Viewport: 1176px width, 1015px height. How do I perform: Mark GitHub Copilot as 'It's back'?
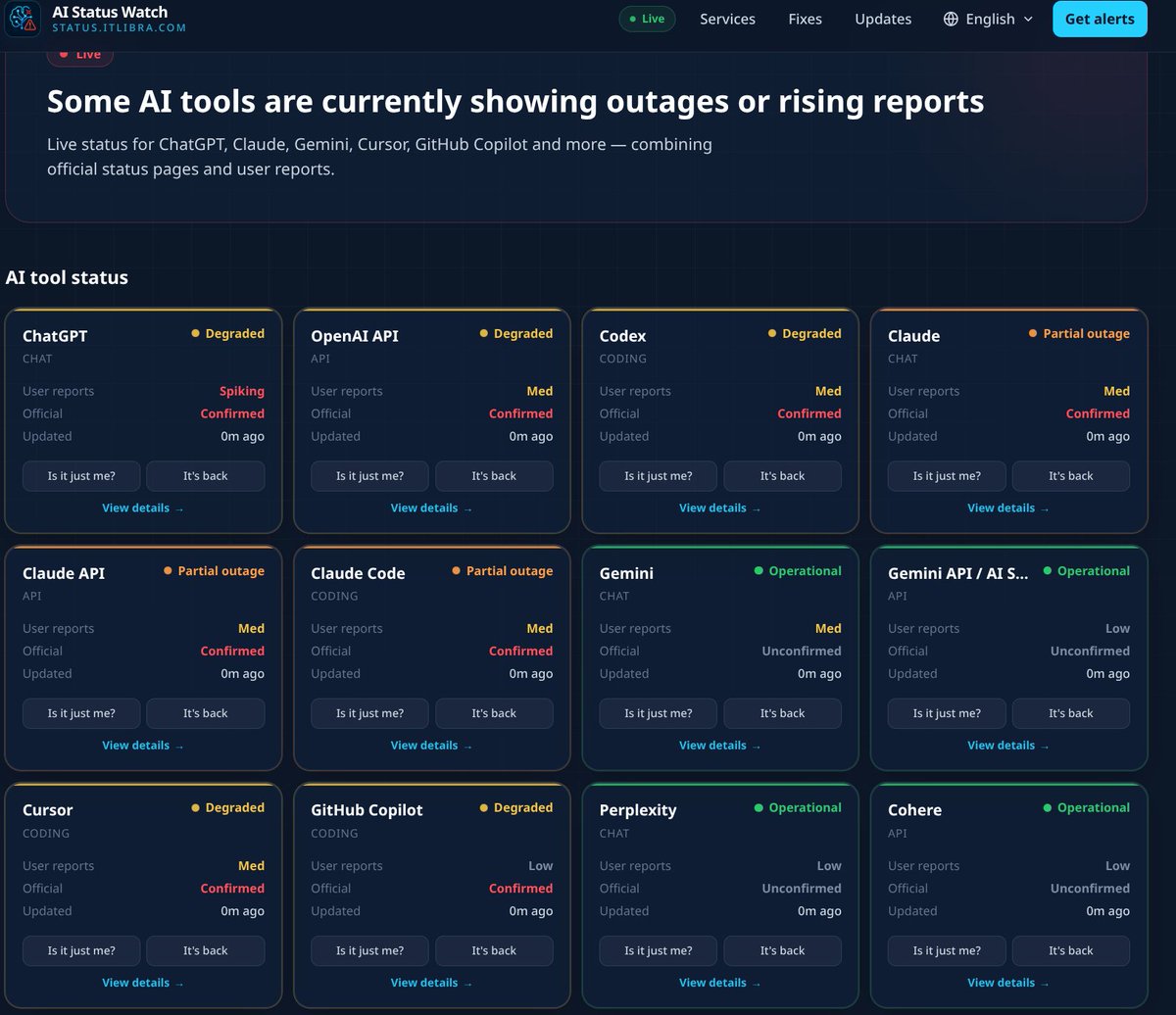pyautogui.click(x=494, y=950)
